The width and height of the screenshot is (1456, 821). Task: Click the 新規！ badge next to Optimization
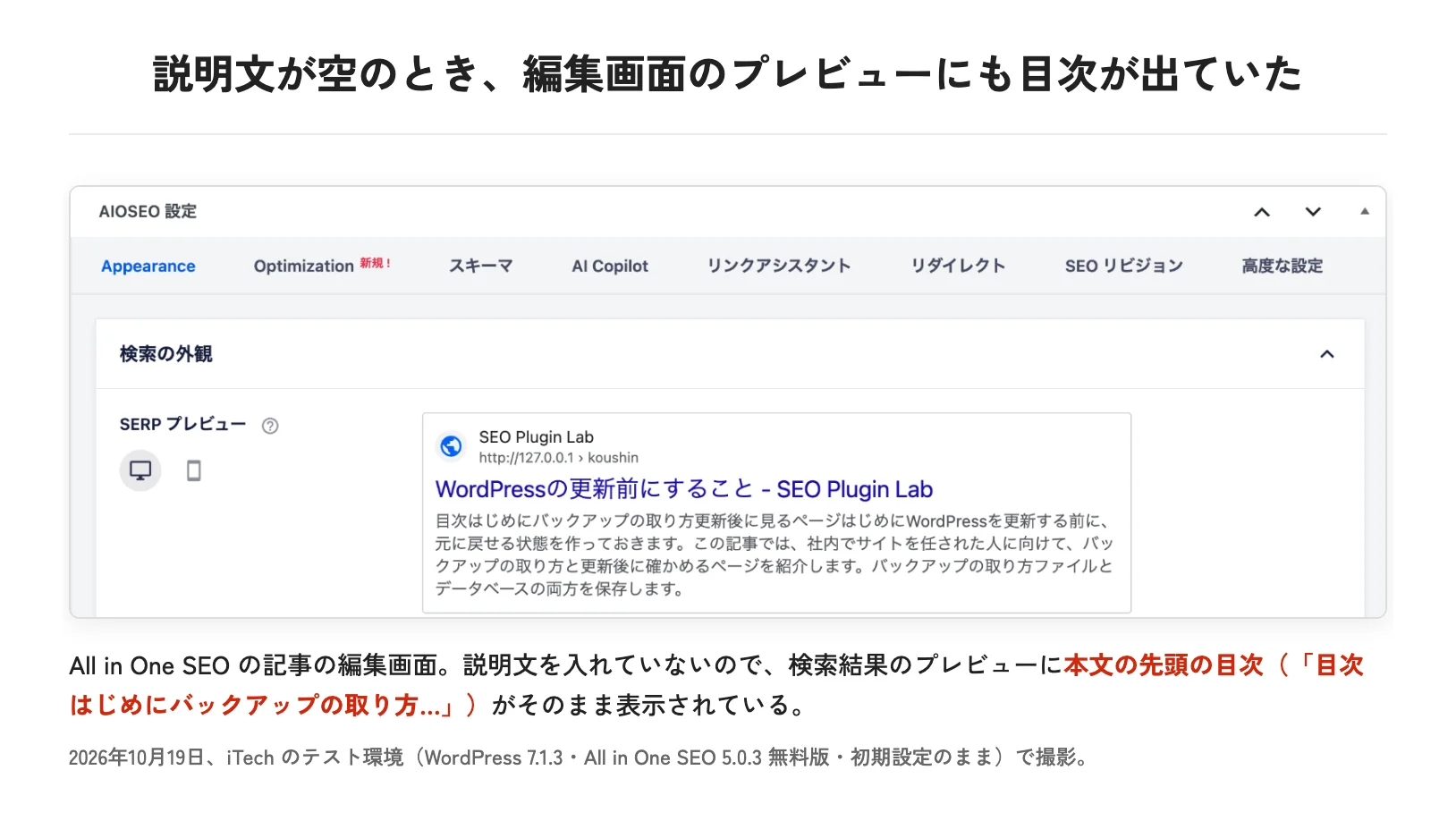click(x=376, y=263)
